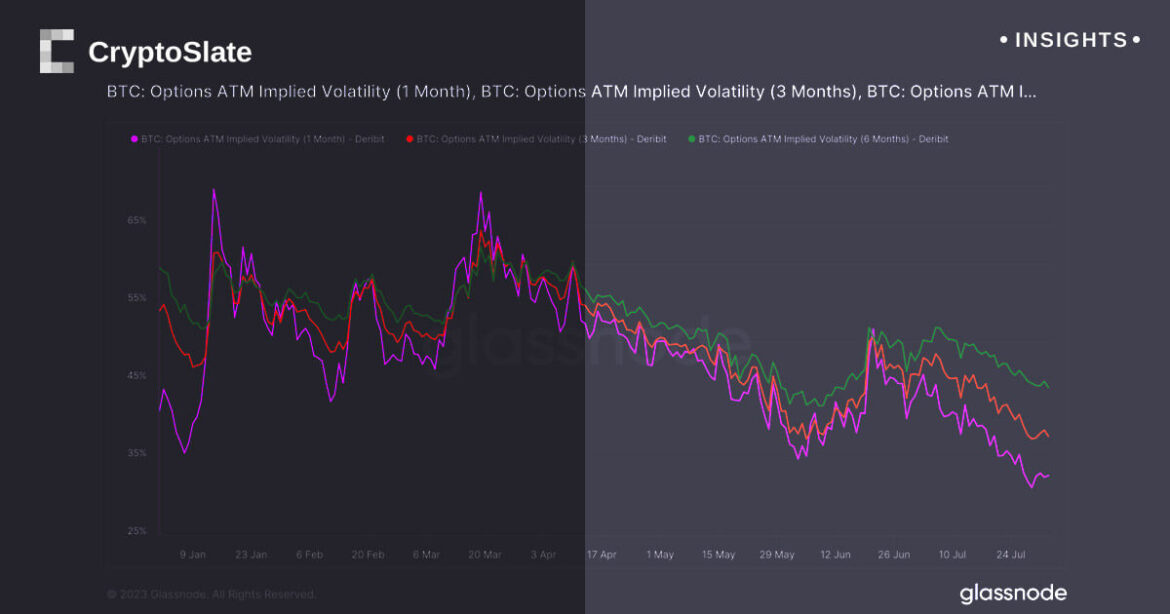Click the glassnode watermark in chart center
The image size is (1170, 614).
[590, 345]
